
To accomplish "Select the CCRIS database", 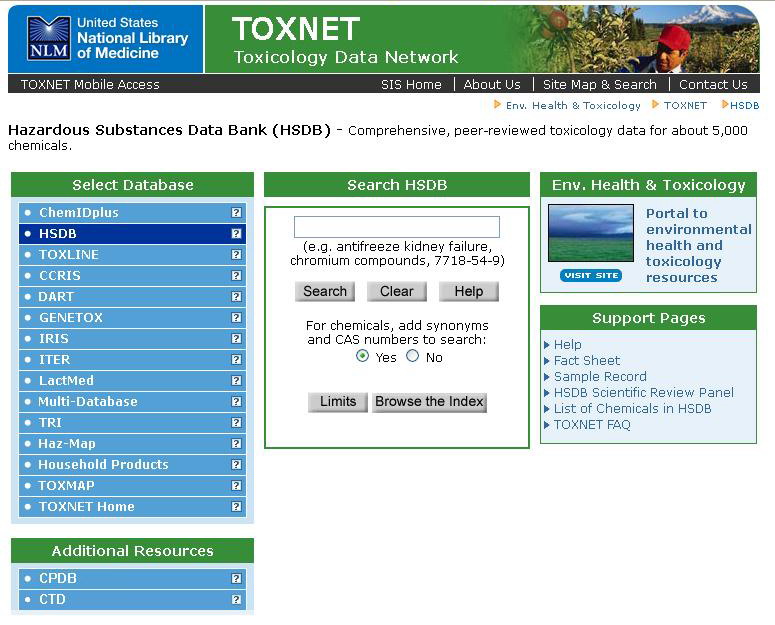I will (x=132, y=276).
